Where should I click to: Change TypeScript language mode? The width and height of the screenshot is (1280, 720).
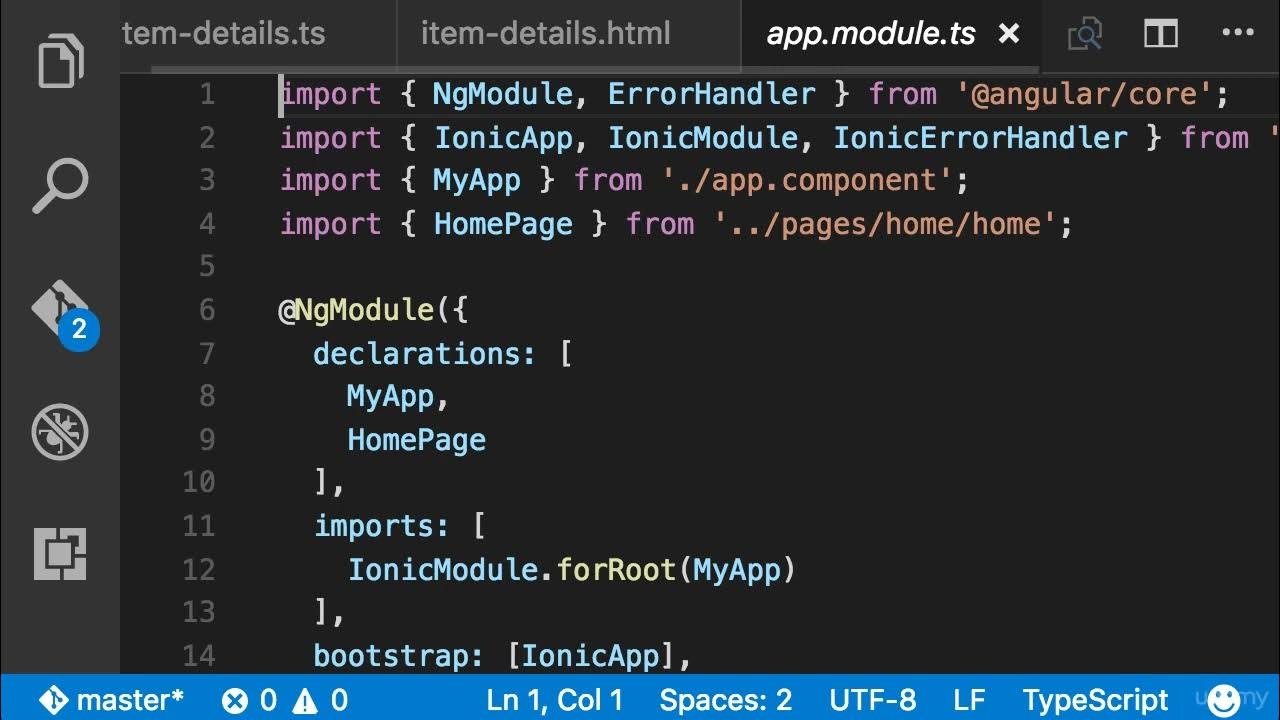(x=1095, y=699)
